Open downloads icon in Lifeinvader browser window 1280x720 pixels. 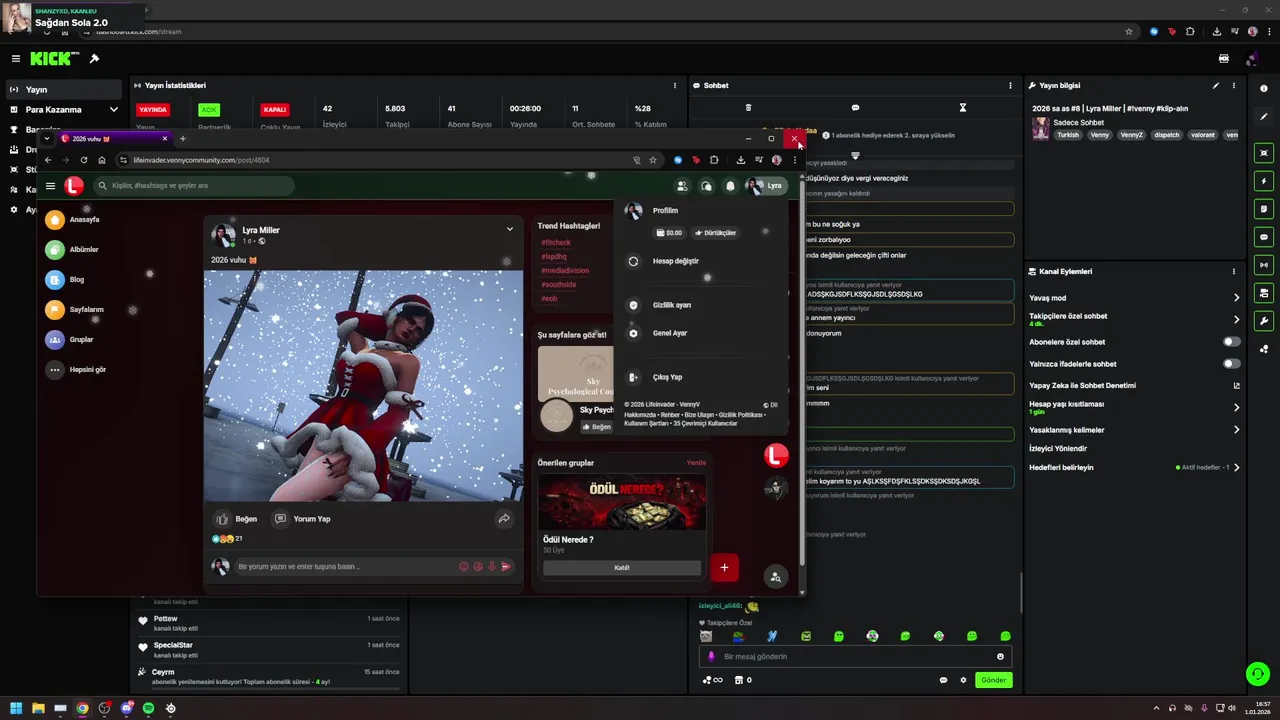click(740, 160)
